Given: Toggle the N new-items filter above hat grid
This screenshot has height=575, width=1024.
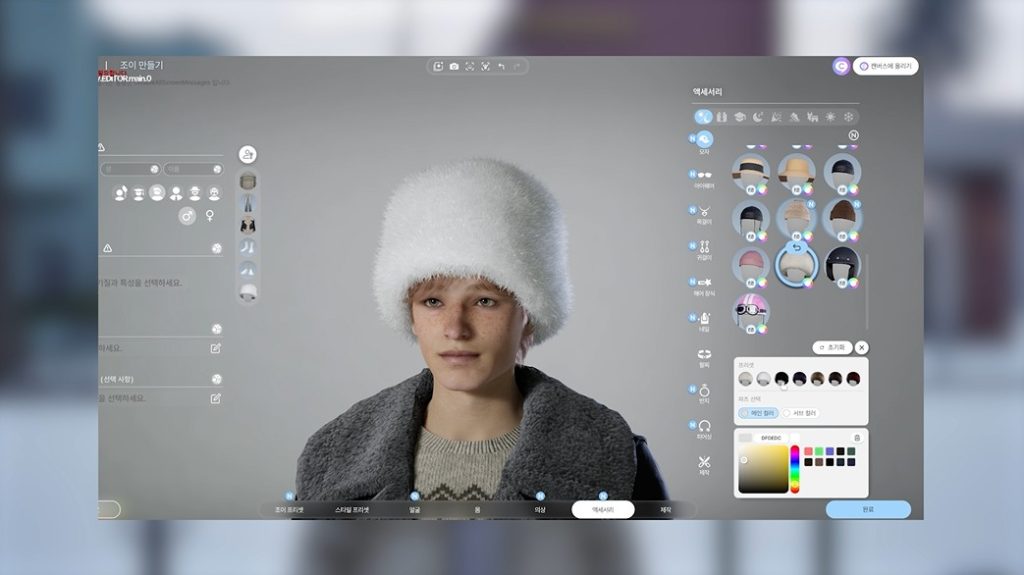Looking at the screenshot, I should pos(853,135).
